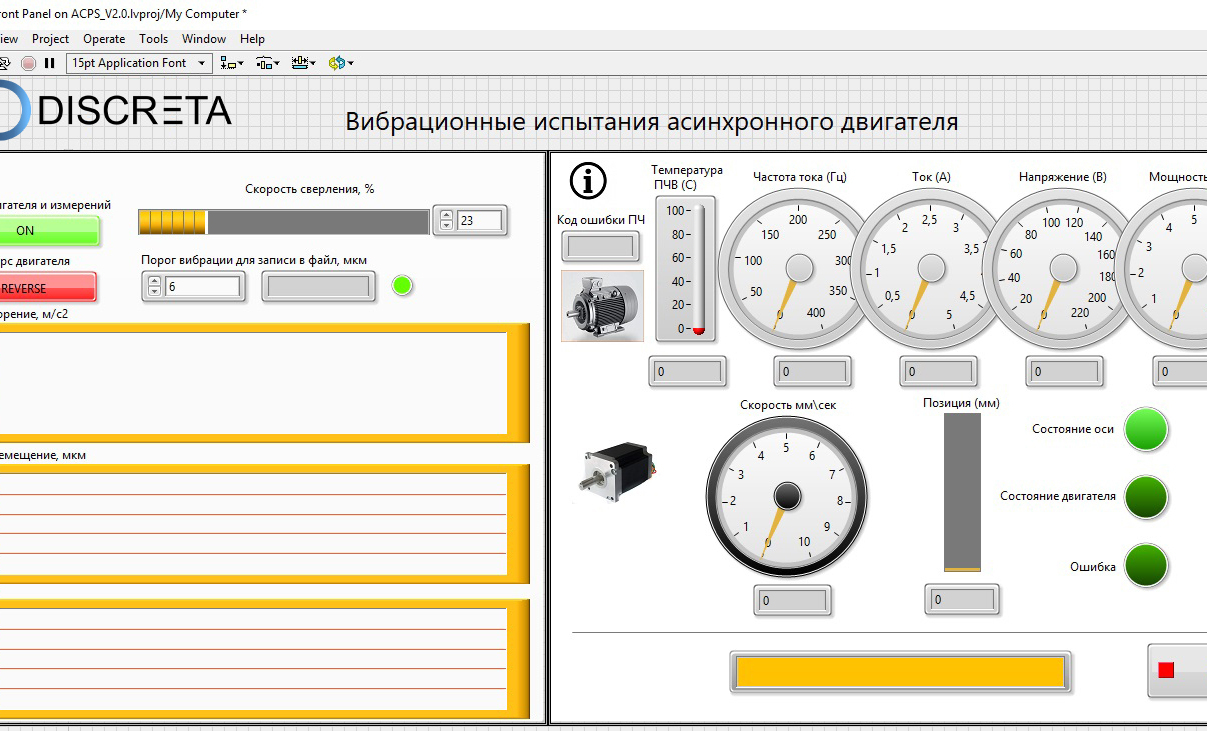This screenshot has height=731, width=1207.
Task: Open the Operate menu
Action: coord(104,39)
